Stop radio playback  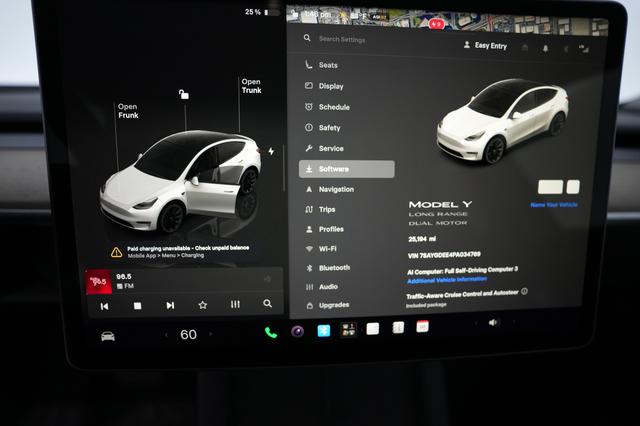coord(138,306)
